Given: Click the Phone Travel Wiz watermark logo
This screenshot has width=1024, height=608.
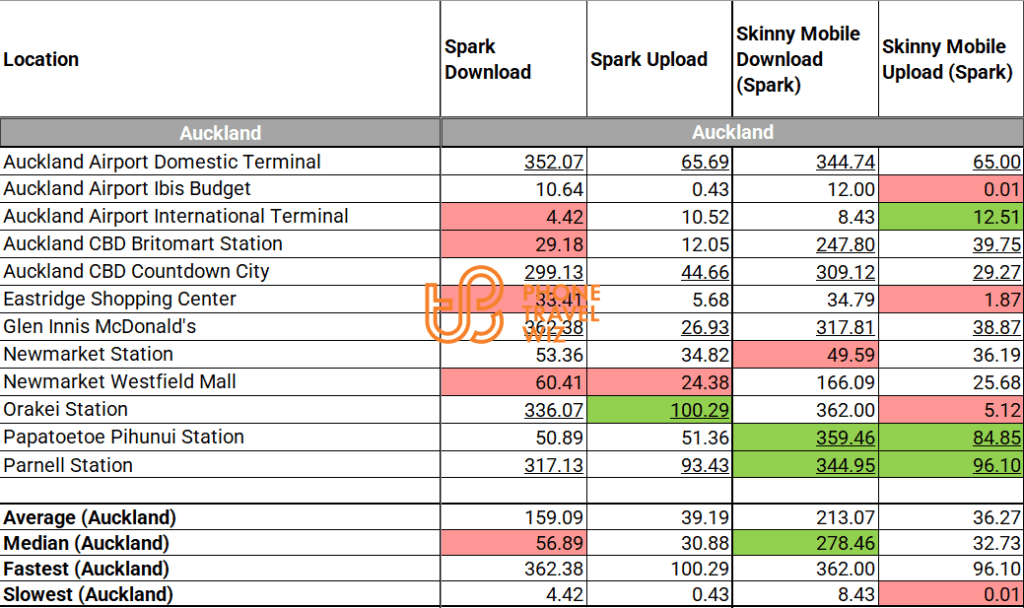Looking at the screenshot, I should click(510, 307).
